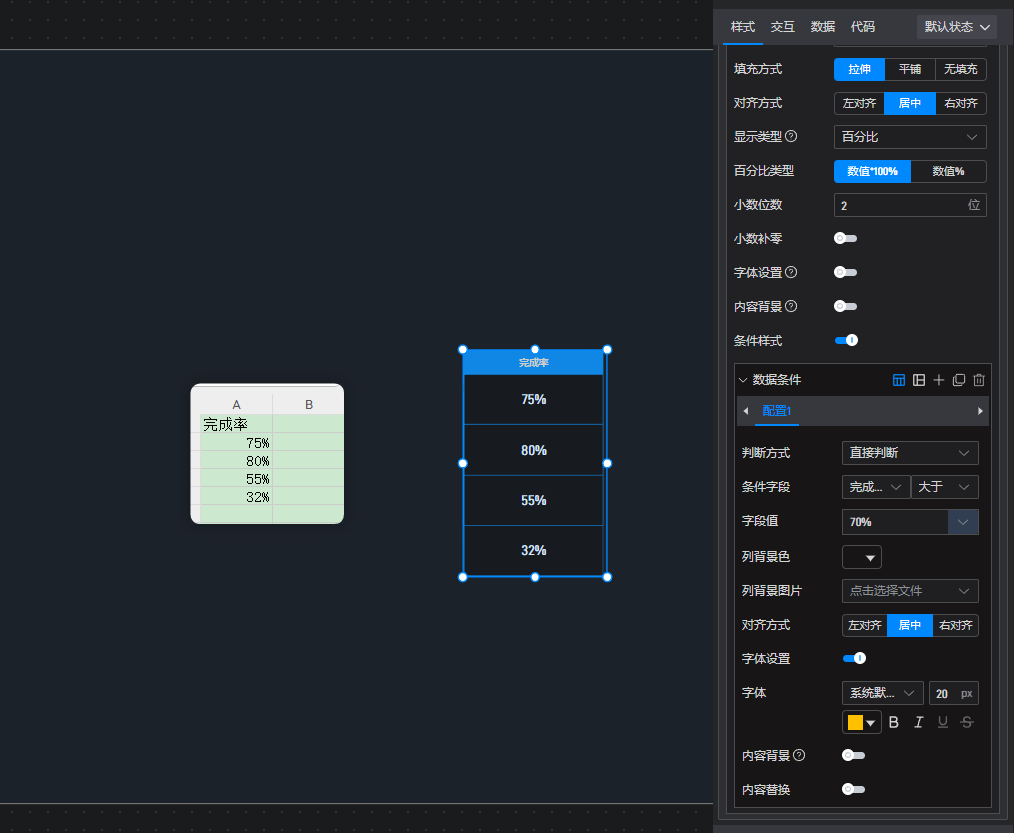The image size is (1014, 833).
Task: Click the 80% cell in the table widget
Action: tap(534, 450)
